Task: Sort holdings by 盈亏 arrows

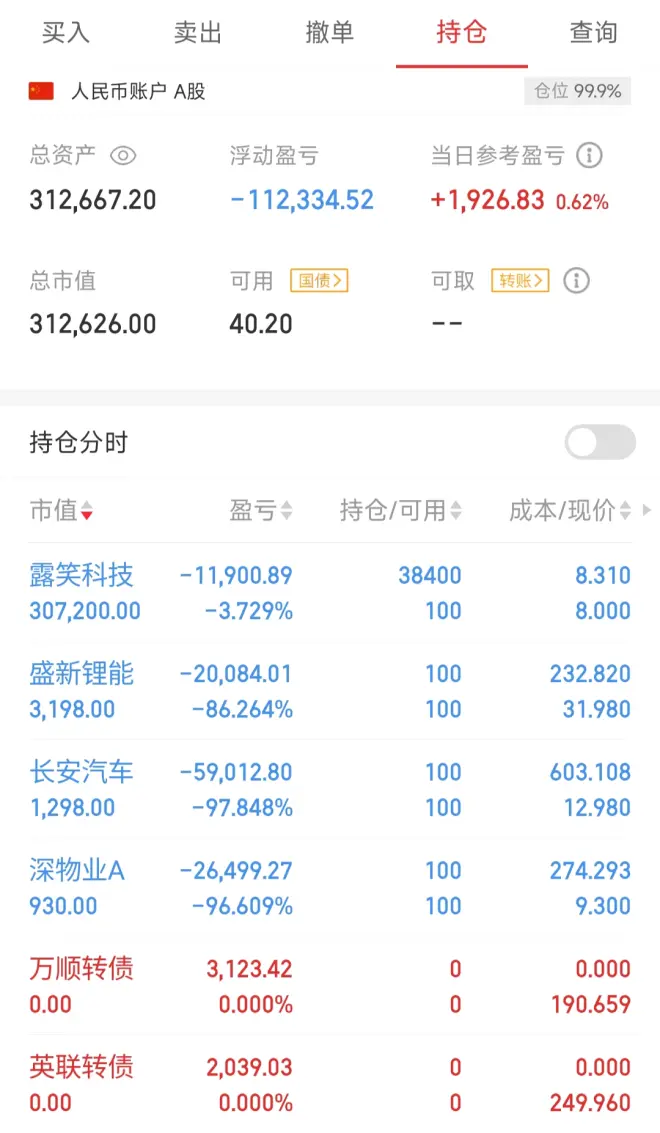Action: click(287, 512)
